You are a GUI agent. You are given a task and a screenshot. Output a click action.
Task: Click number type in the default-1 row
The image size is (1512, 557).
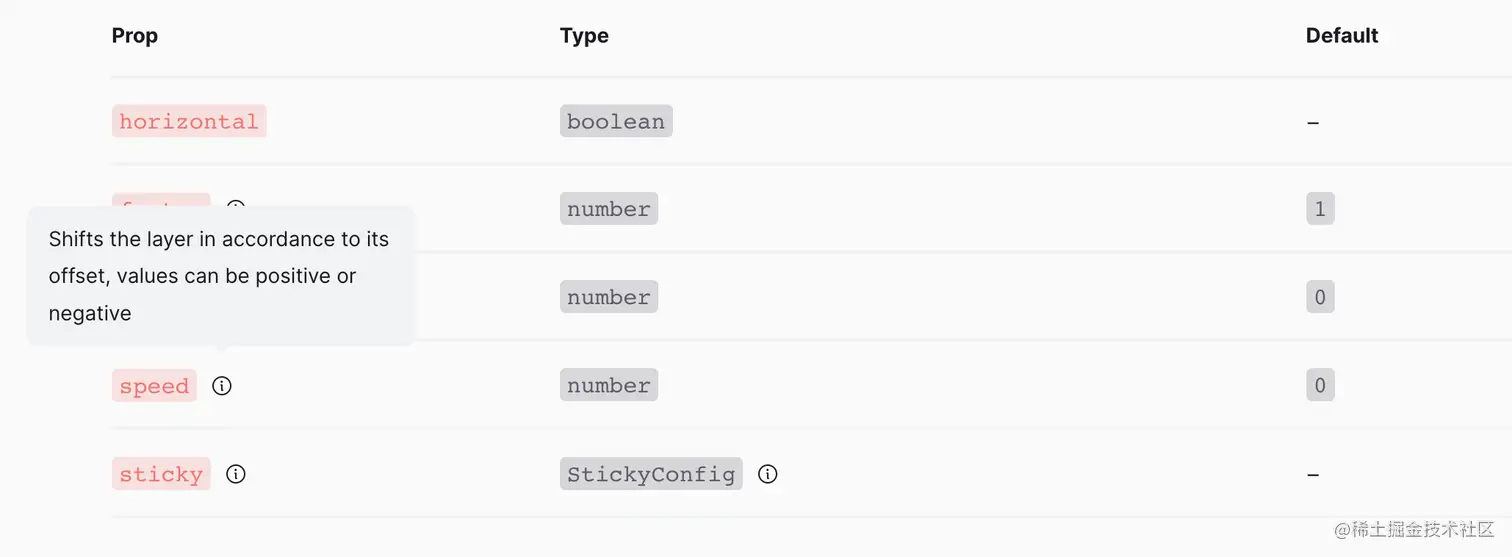tap(609, 209)
